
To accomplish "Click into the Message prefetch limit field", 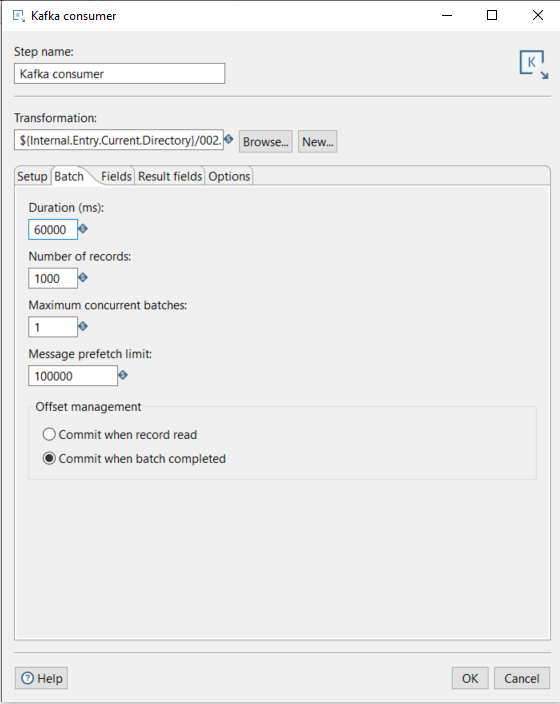I will [x=73, y=375].
